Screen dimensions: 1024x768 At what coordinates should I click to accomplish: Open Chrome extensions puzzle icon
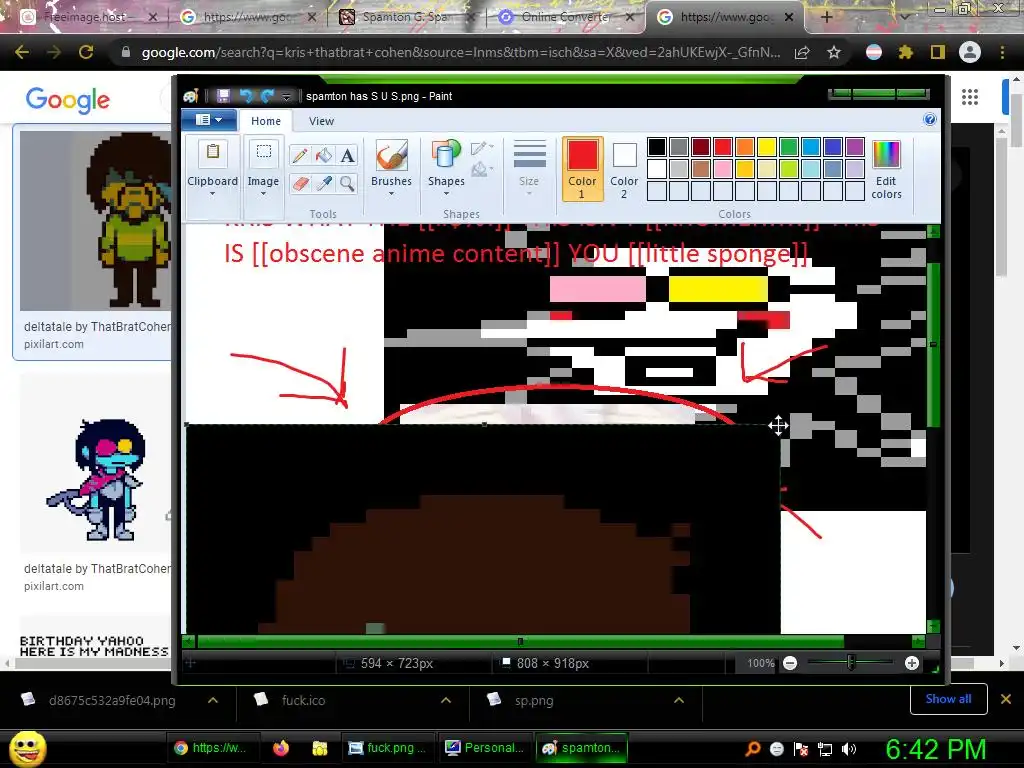[905, 52]
